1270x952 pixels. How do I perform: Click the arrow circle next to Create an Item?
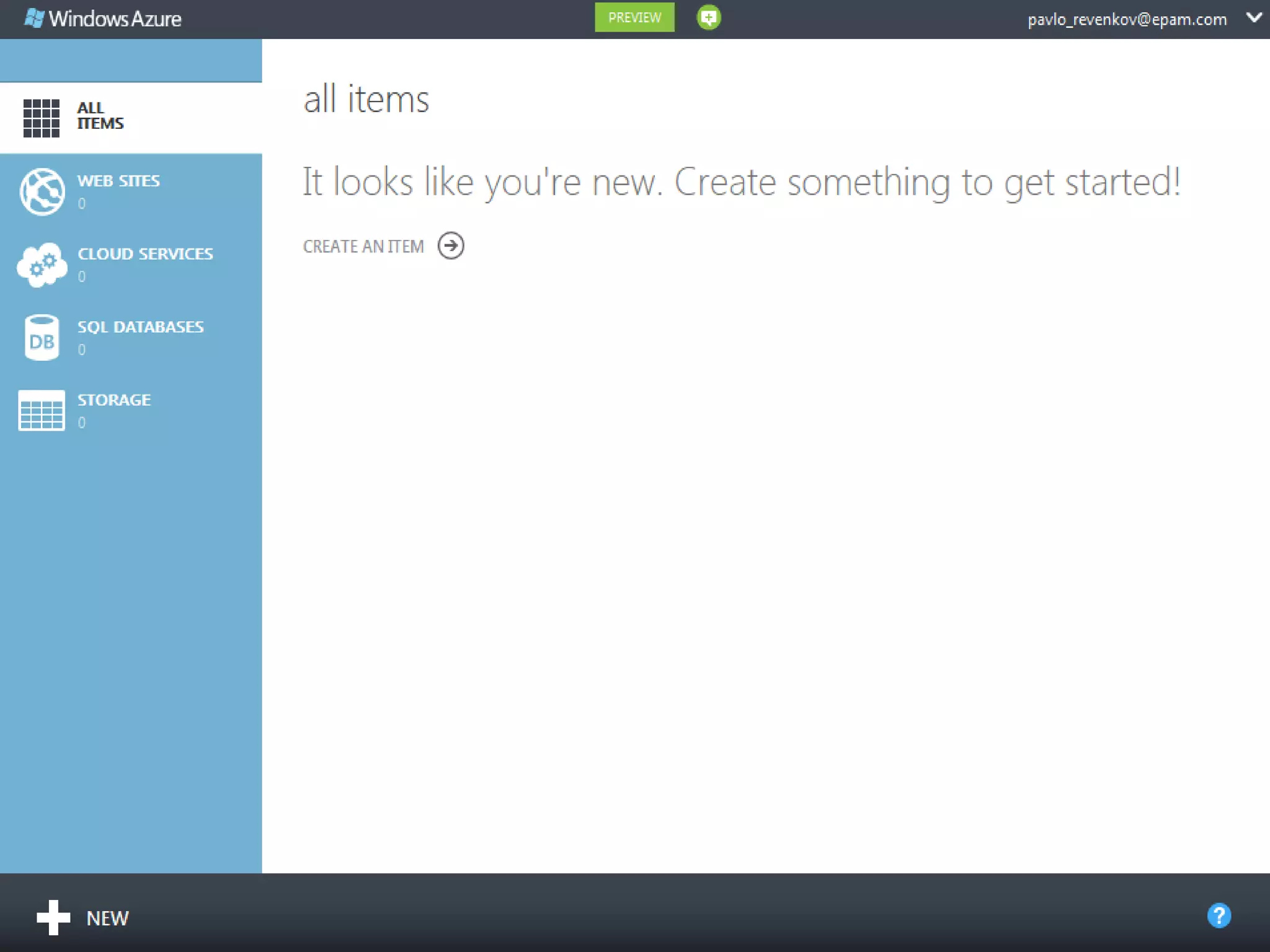(x=451, y=245)
